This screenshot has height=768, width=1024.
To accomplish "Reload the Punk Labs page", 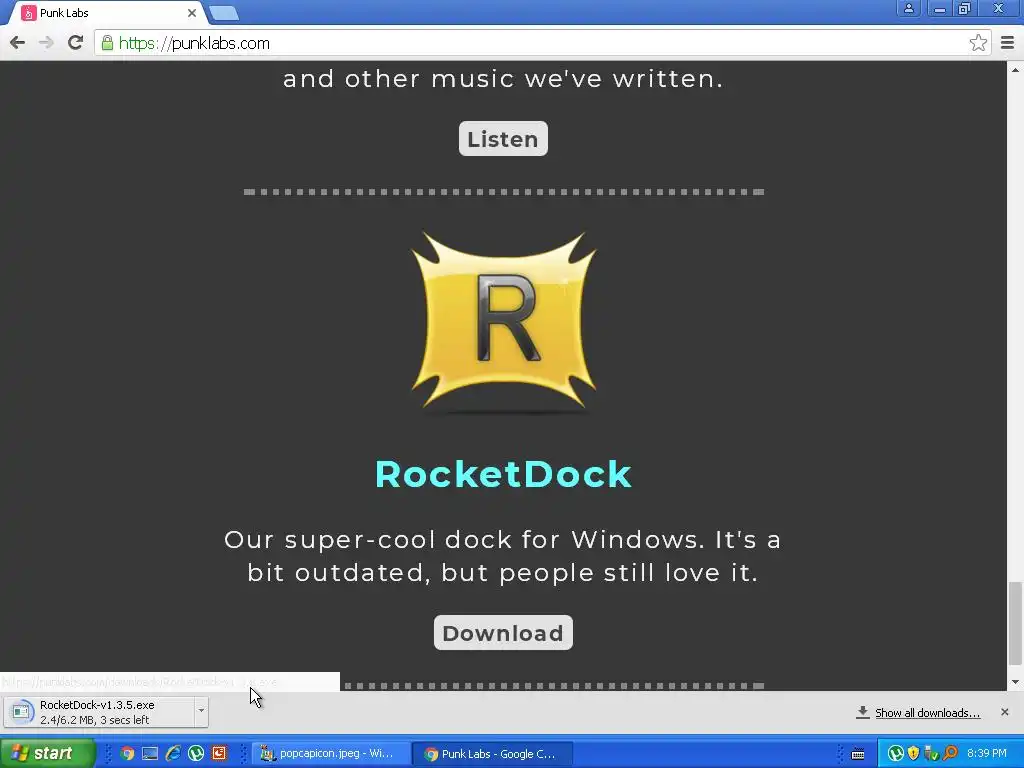I will pos(75,43).
